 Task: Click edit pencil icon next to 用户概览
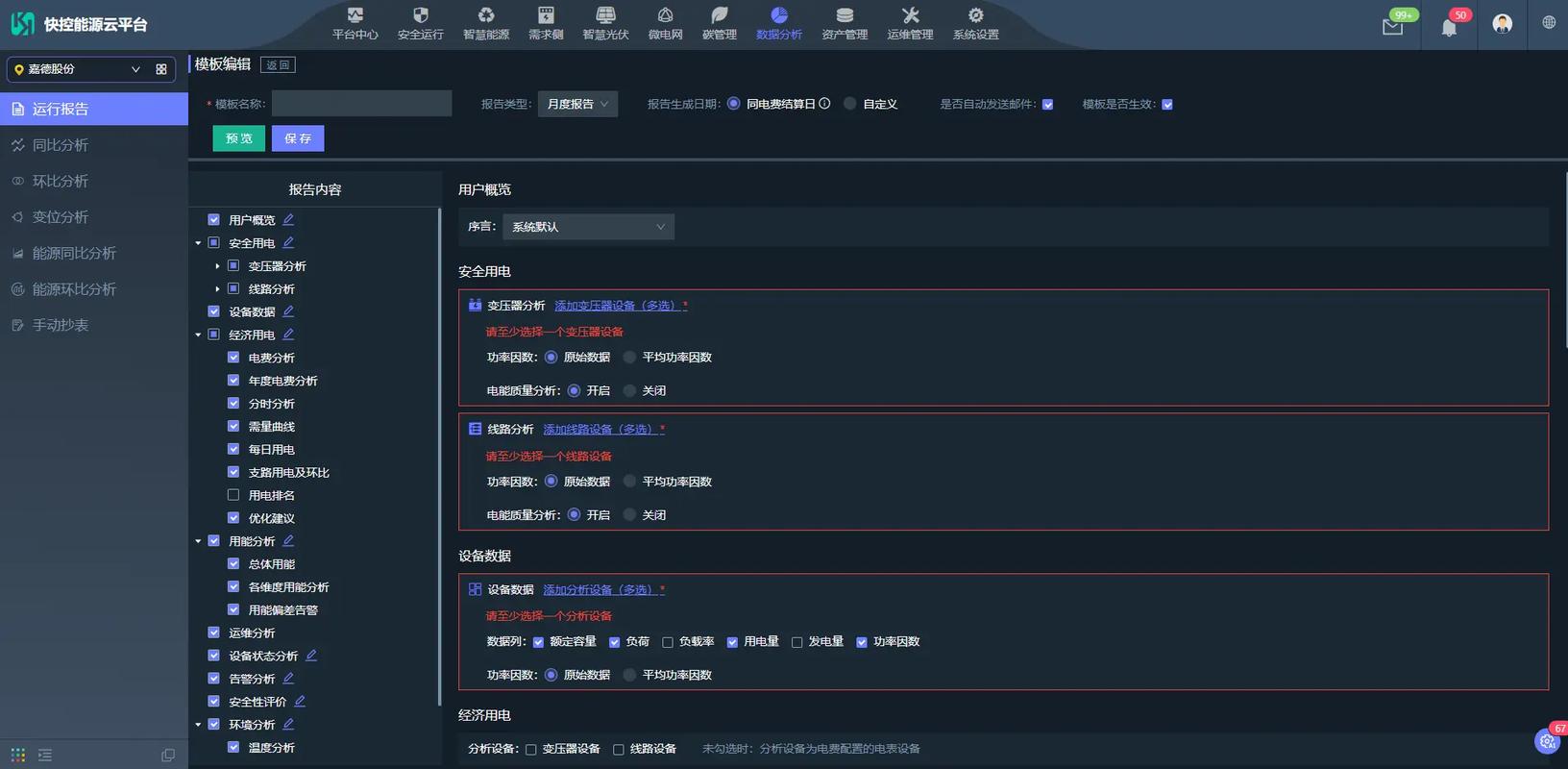click(x=288, y=220)
